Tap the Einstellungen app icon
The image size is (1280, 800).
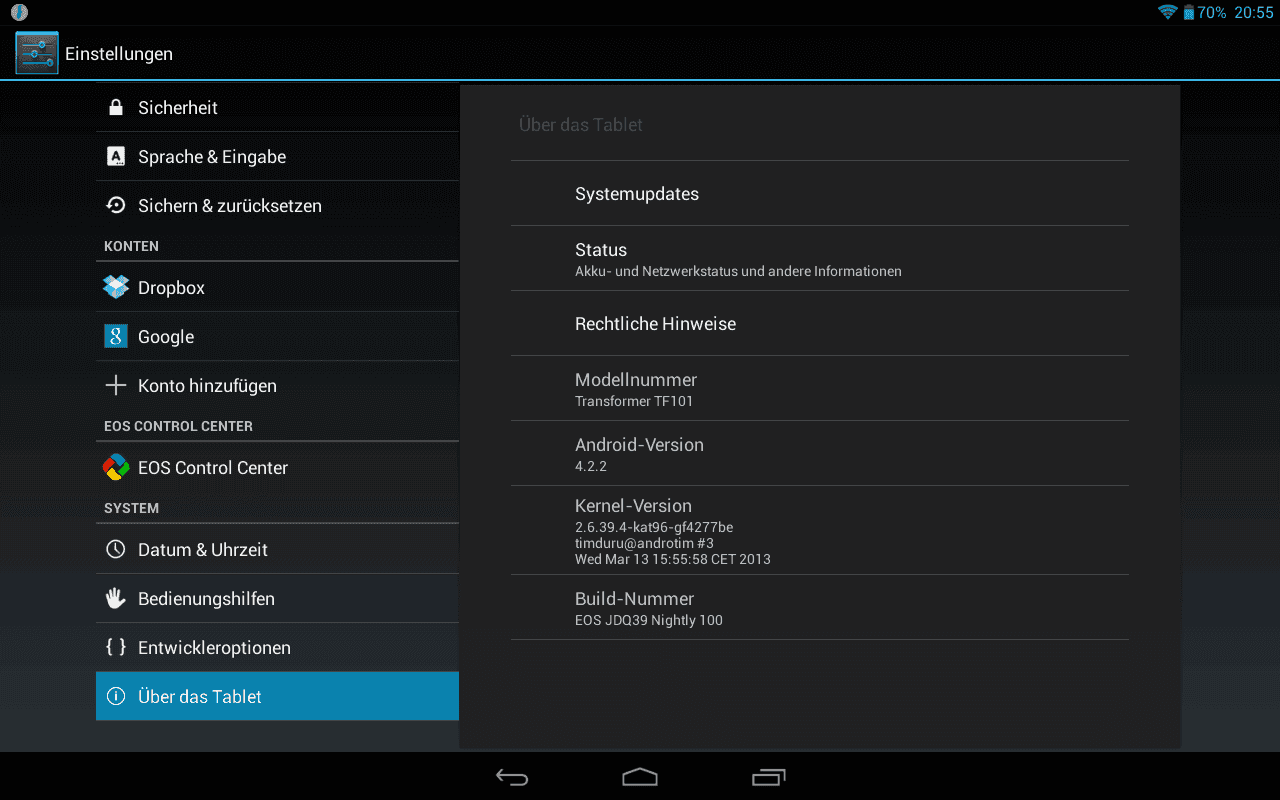(37, 53)
